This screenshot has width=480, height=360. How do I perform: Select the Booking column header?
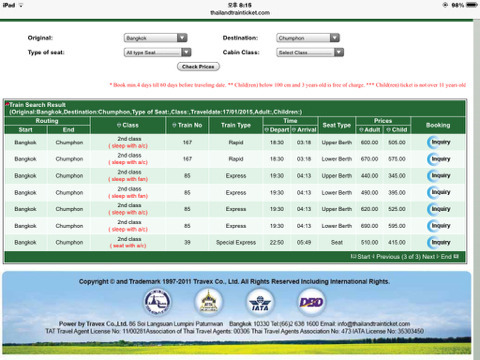pos(438,125)
